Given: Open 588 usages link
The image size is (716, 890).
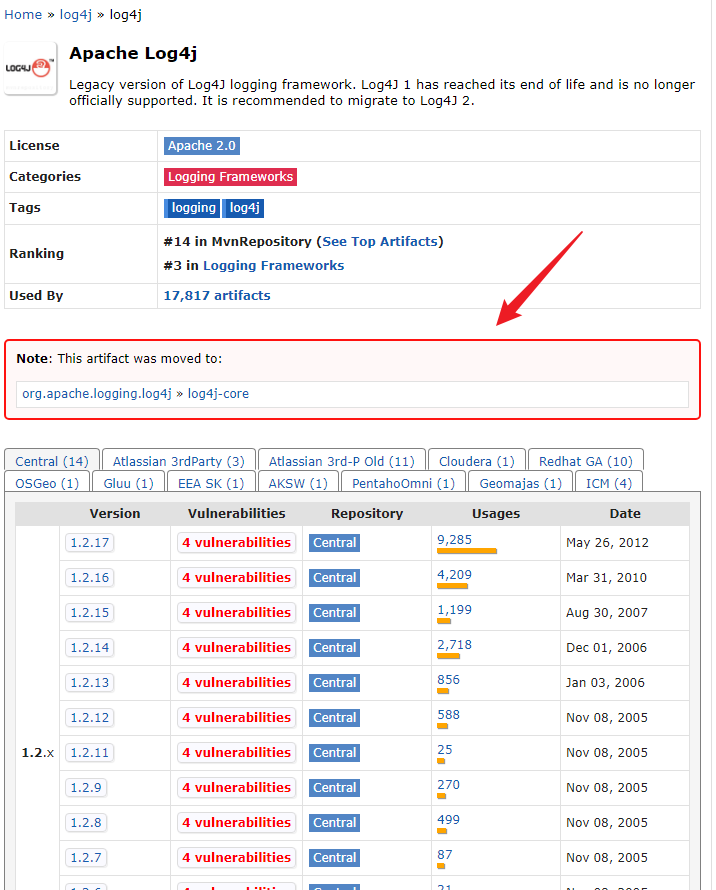Looking at the screenshot, I should [x=449, y=715].
